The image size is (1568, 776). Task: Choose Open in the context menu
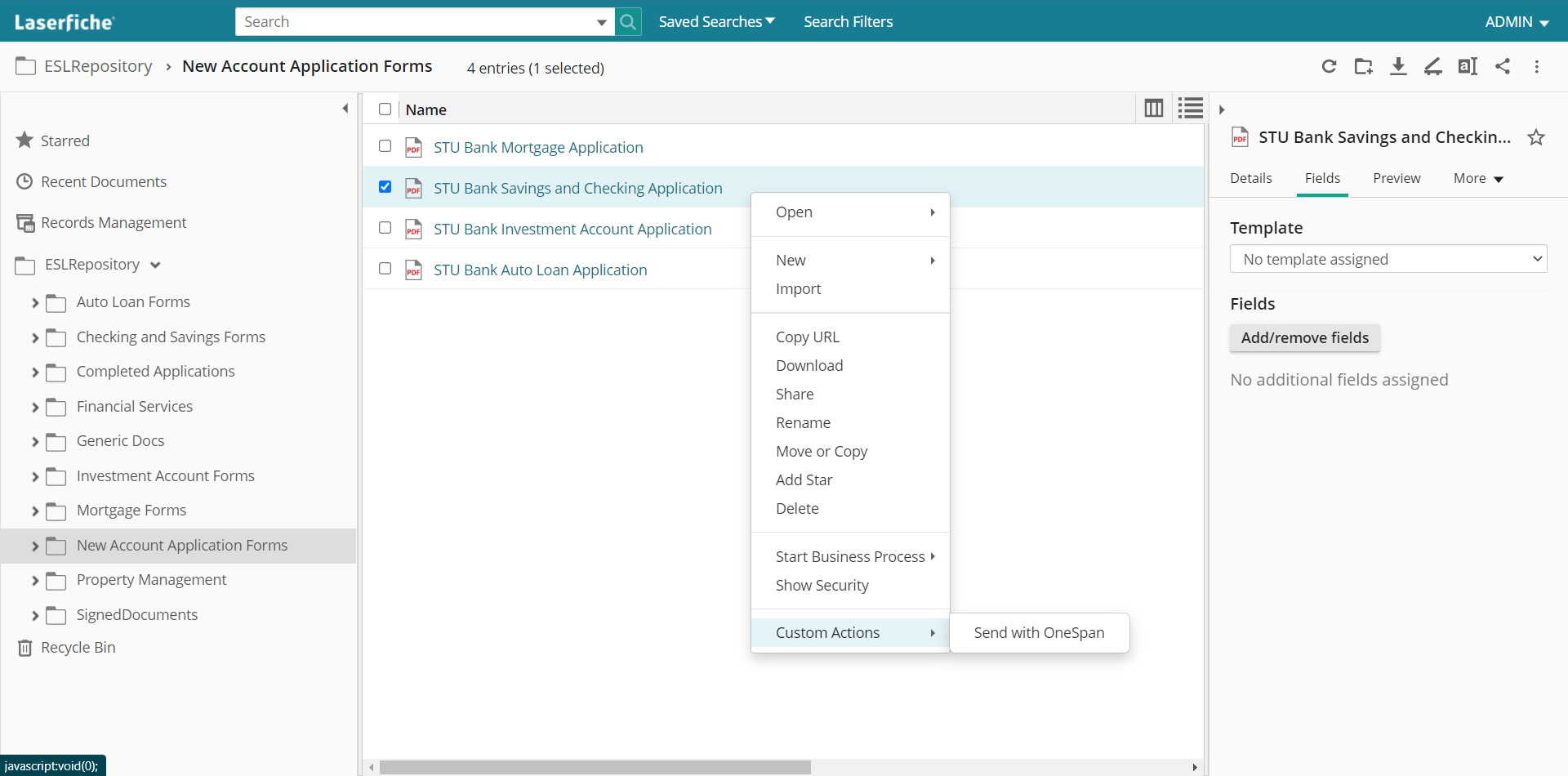850,212
